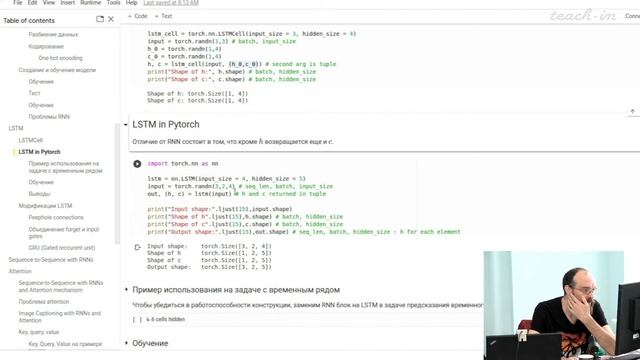The image size is (640, 360).
Task: Open 'GRU (Gated recurrent unit)' entry
Action: point(62,248)
